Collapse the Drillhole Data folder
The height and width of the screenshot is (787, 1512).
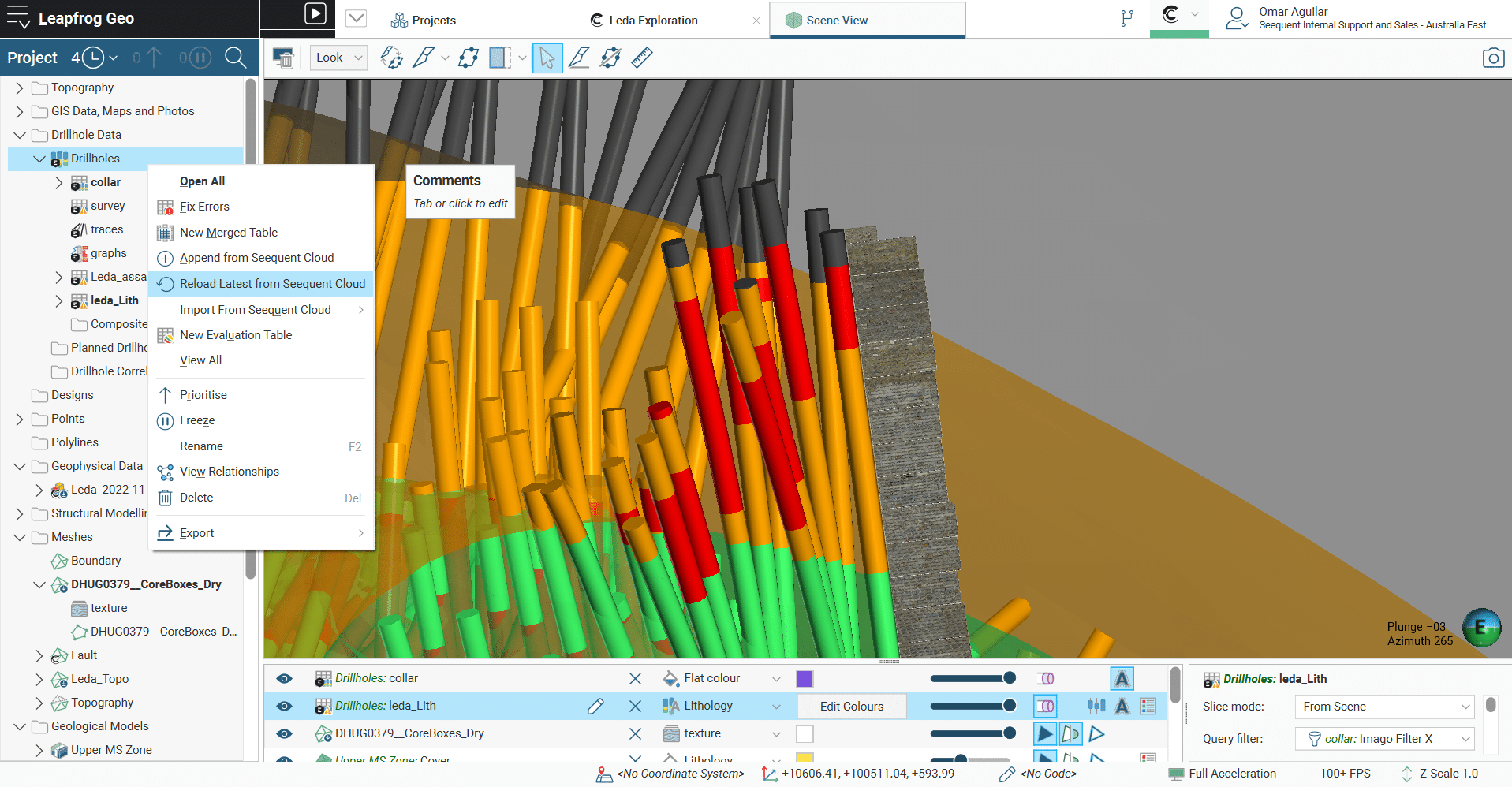[20, 136]
